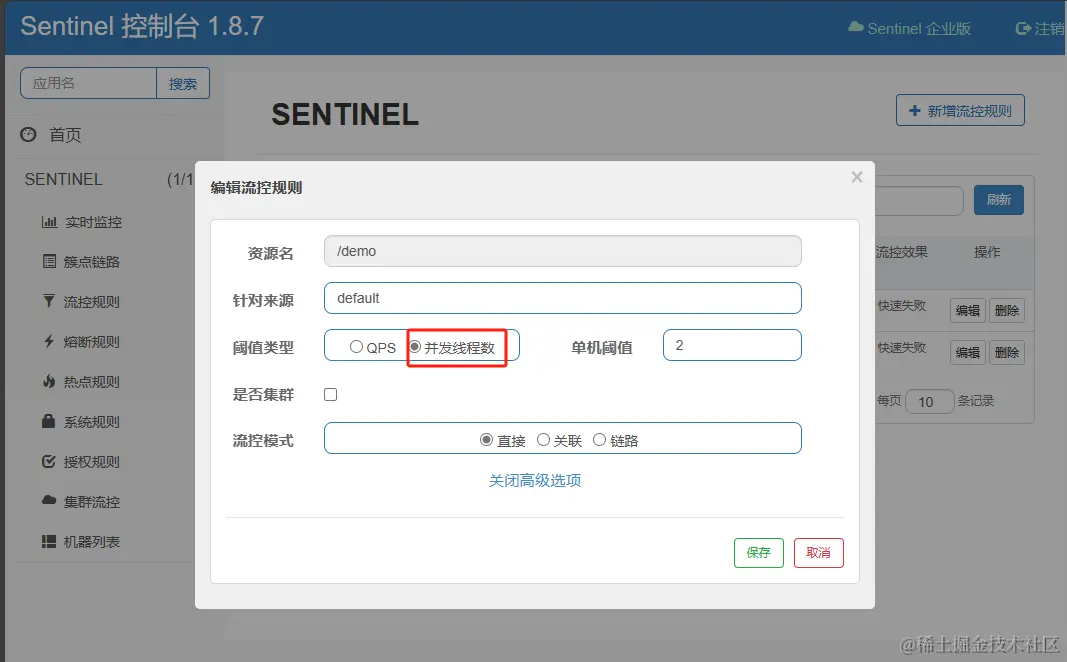Select the QPS threshold type radio
The height and width of the screenshot is (662, 1067).
coord(356,347)
